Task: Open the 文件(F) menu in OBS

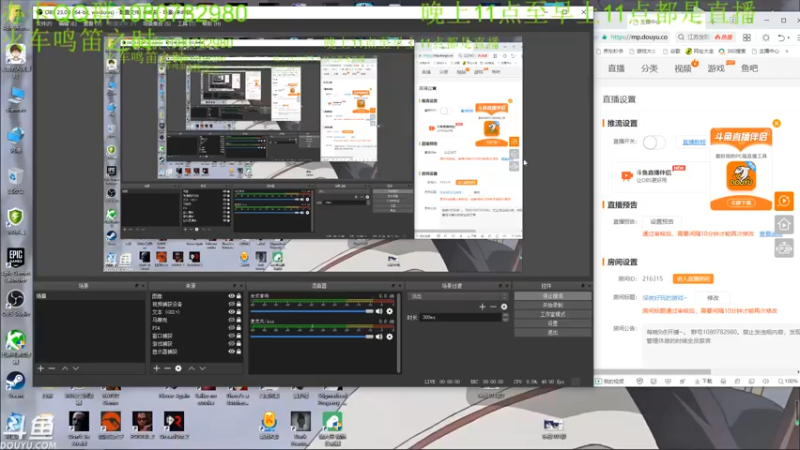Action: (44, 24)
